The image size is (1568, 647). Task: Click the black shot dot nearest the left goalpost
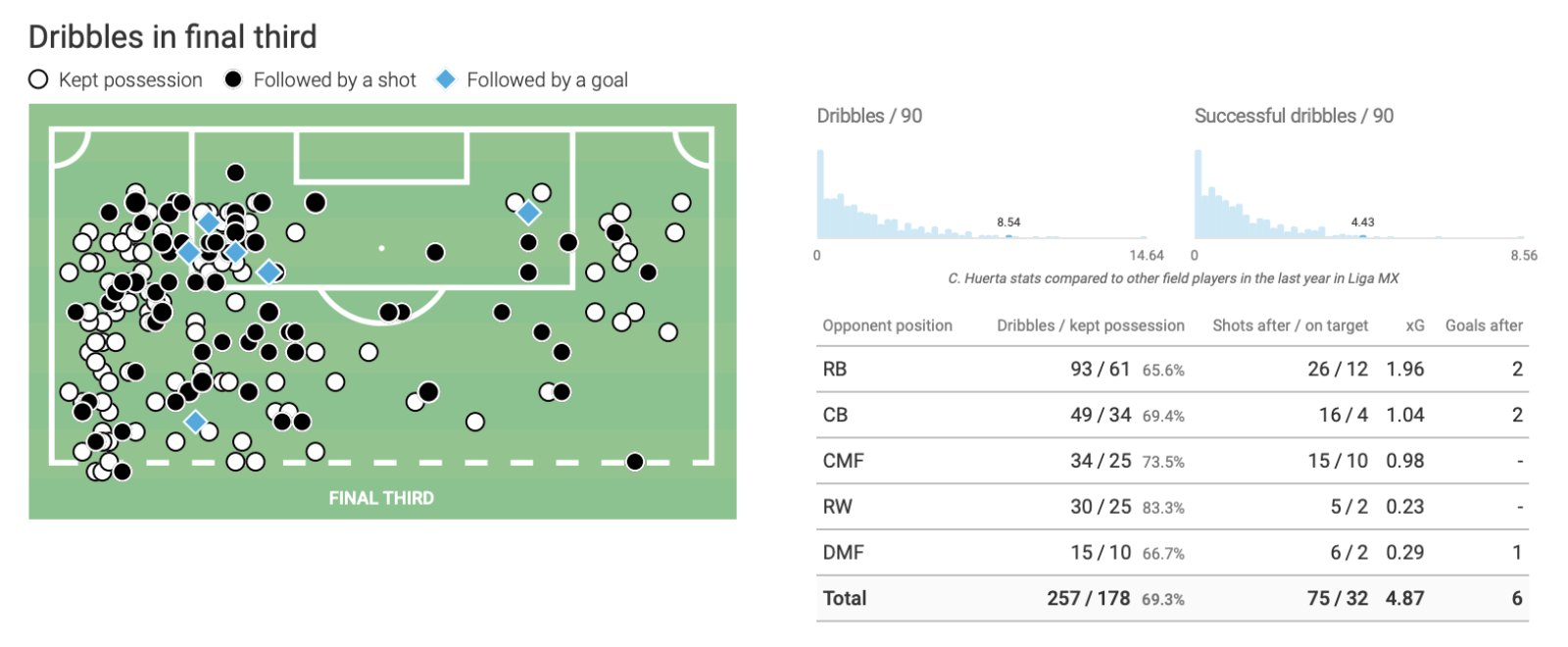316,203
